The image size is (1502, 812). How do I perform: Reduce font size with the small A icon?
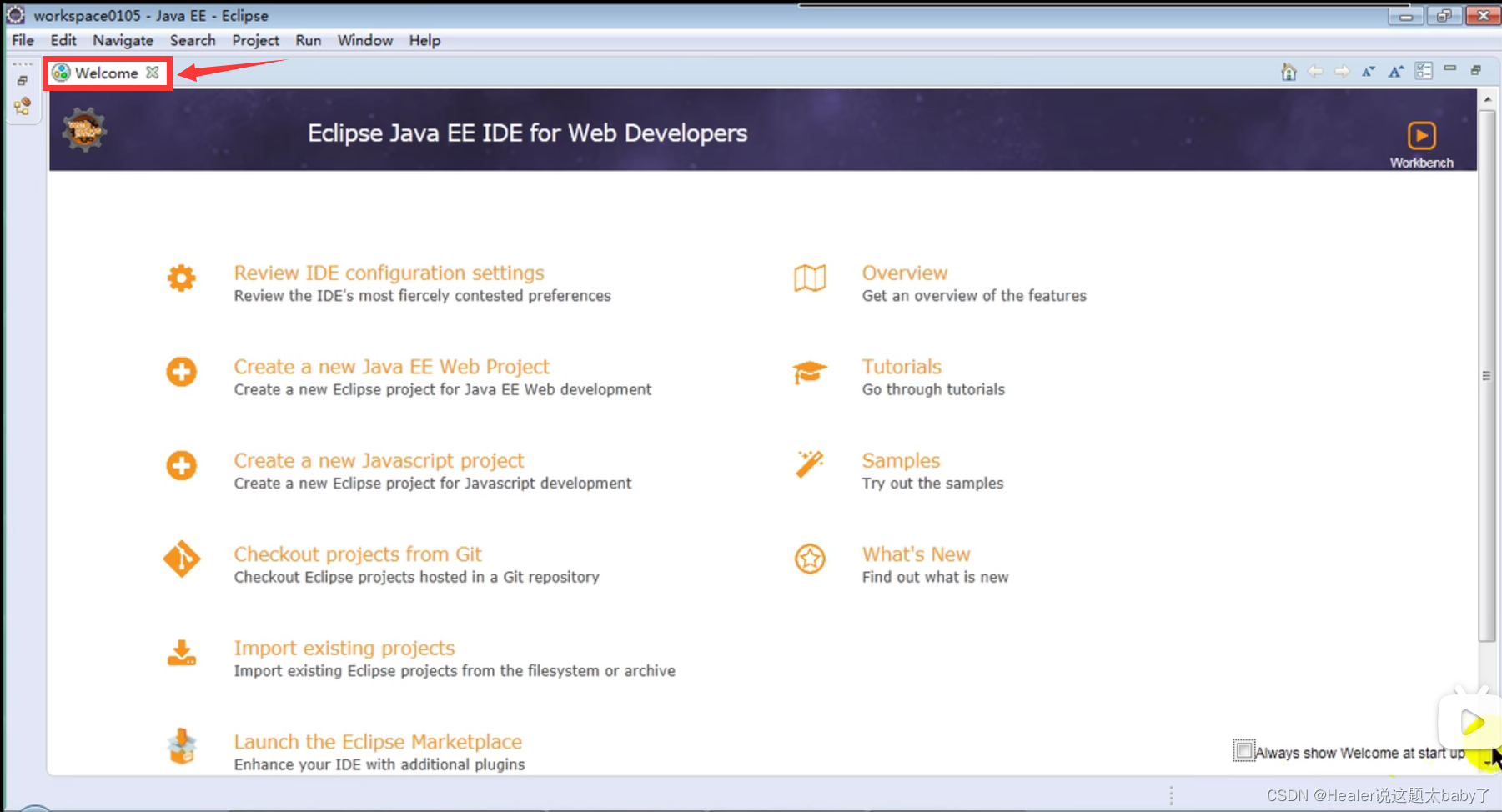click(1369, 72)
